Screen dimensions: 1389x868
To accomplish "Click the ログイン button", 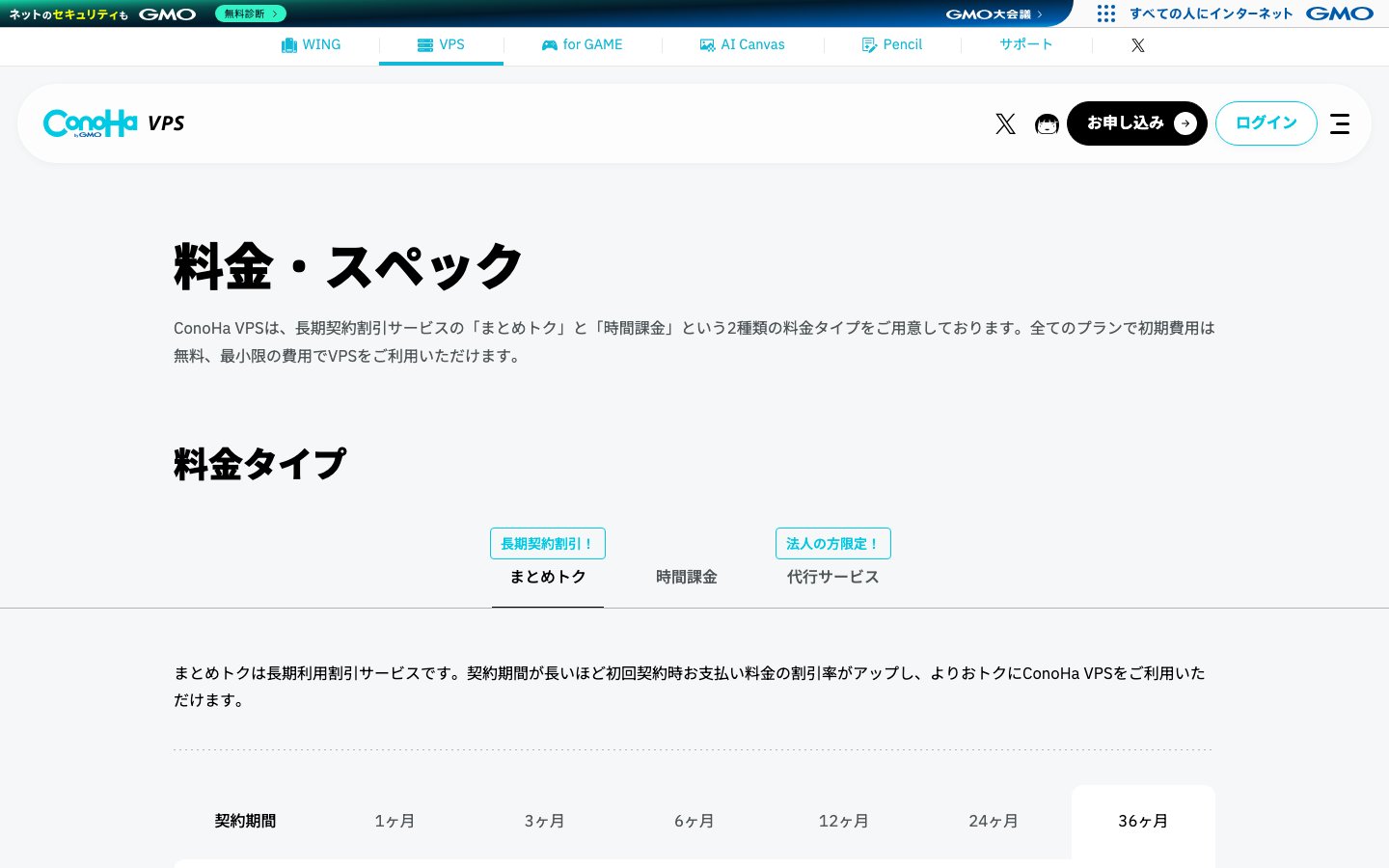I will tap(1266, 123).
